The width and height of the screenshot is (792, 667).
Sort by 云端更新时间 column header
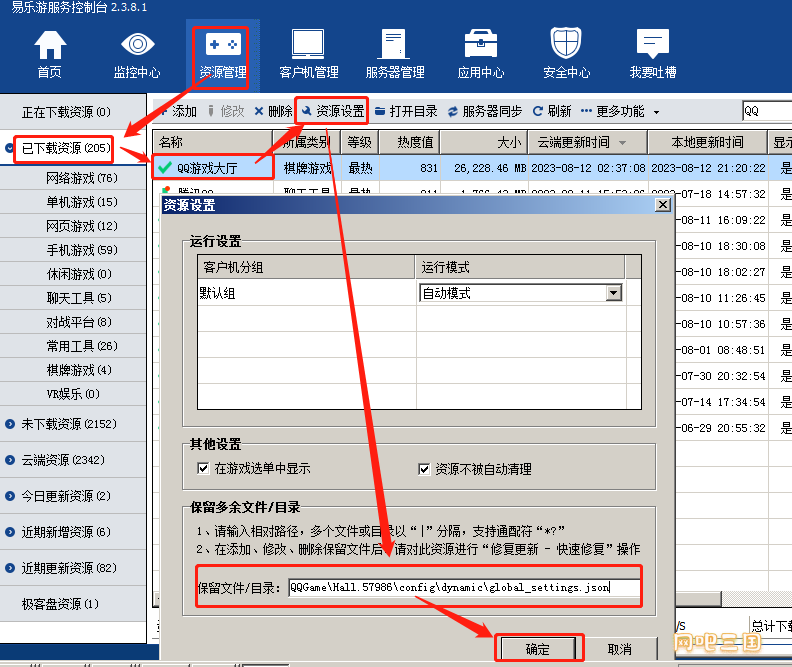(x=587, y=142)
